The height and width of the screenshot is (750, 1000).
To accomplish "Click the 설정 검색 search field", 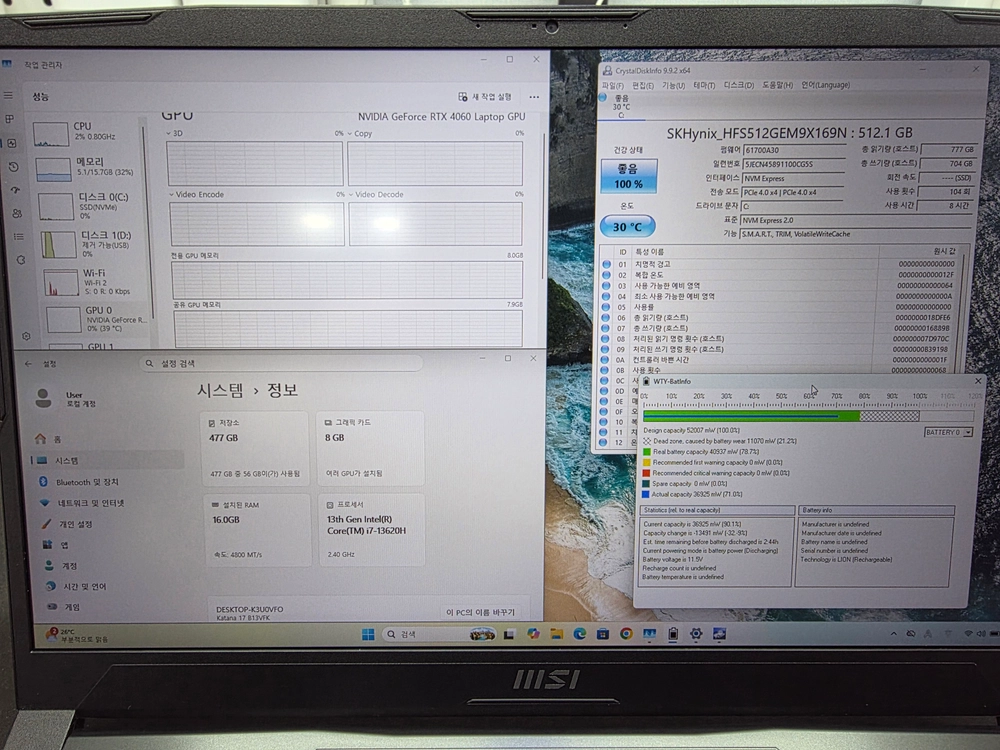I will click(x=281, y=364).
